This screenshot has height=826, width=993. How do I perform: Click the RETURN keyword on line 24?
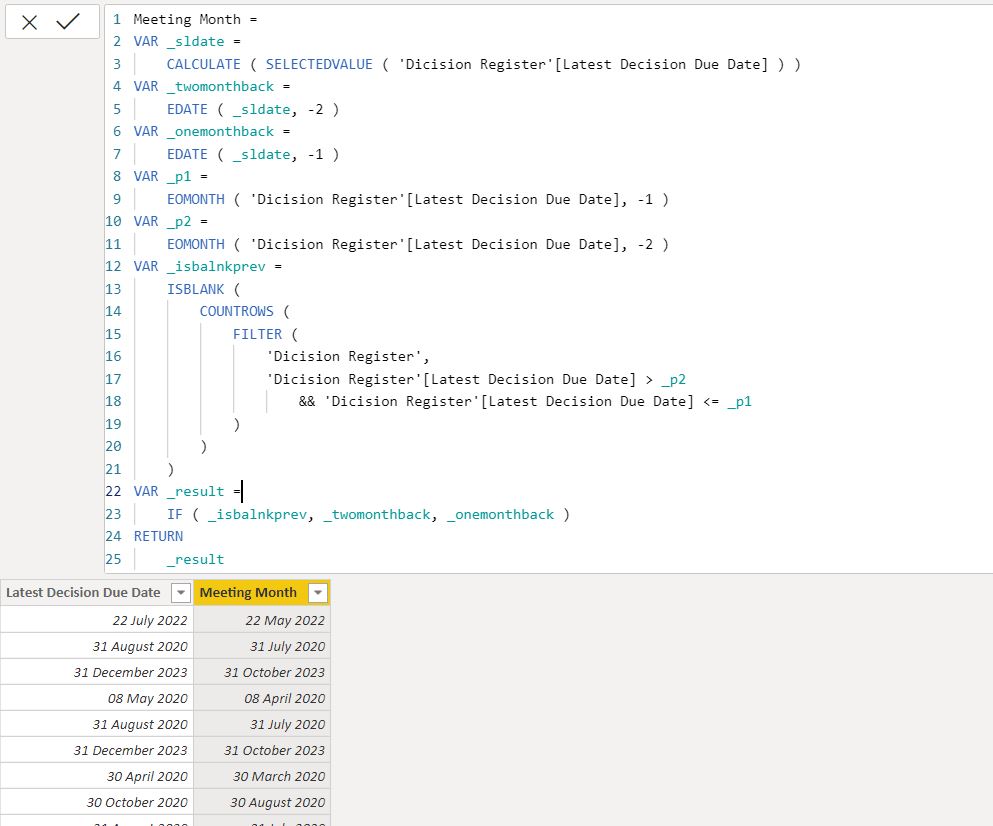[158, 537]
